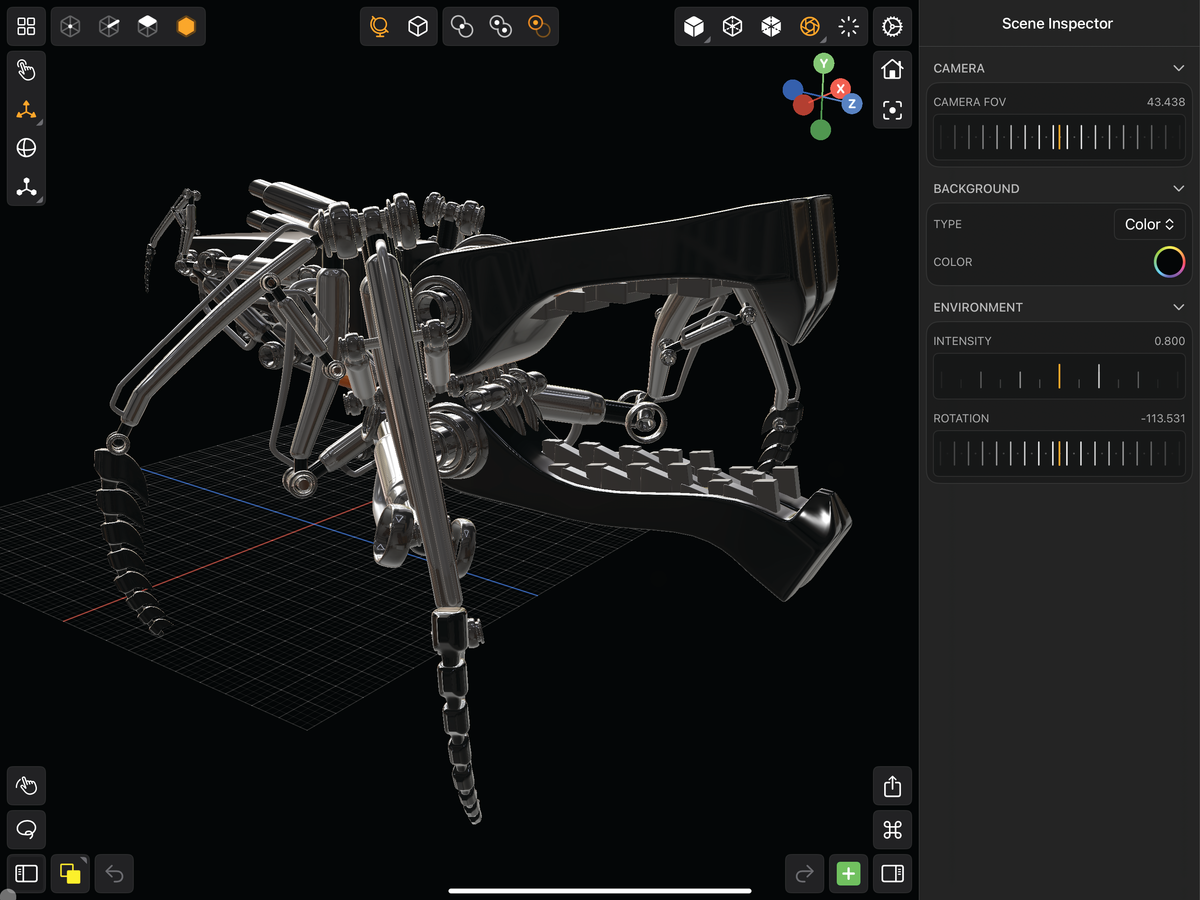Open the Share menu
This screenshot has width=1200, height=900.
(x=892, y=785)
